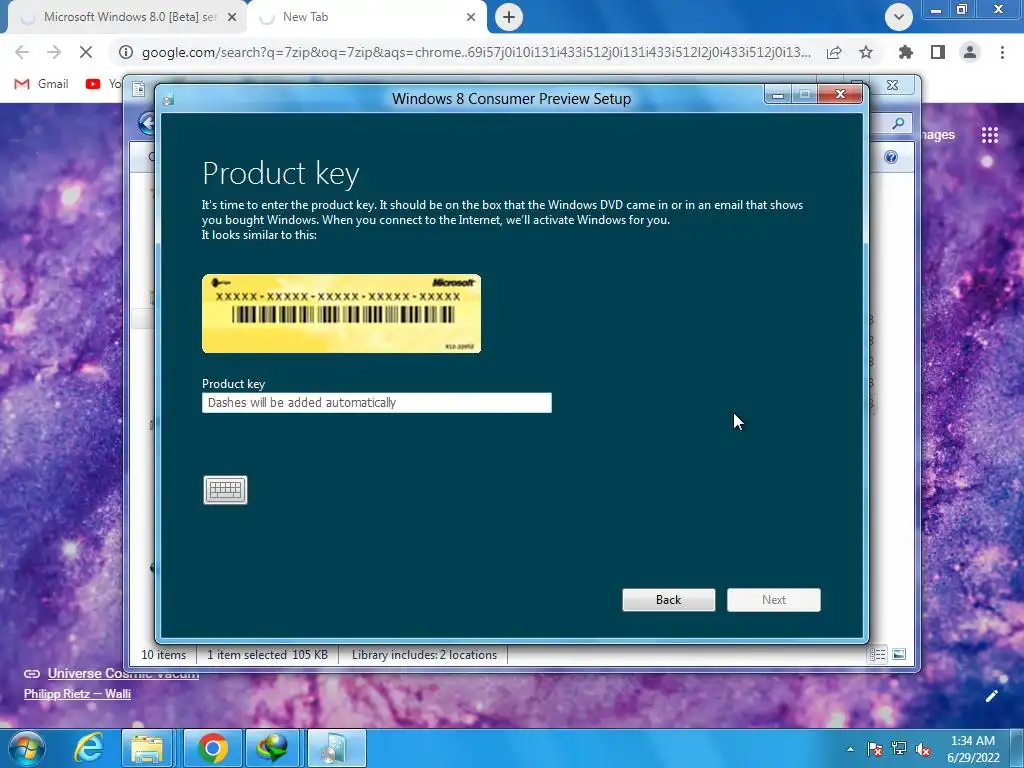
Task: Click 'Library includes: 2 locations' text
Action: tap(424, 655)
